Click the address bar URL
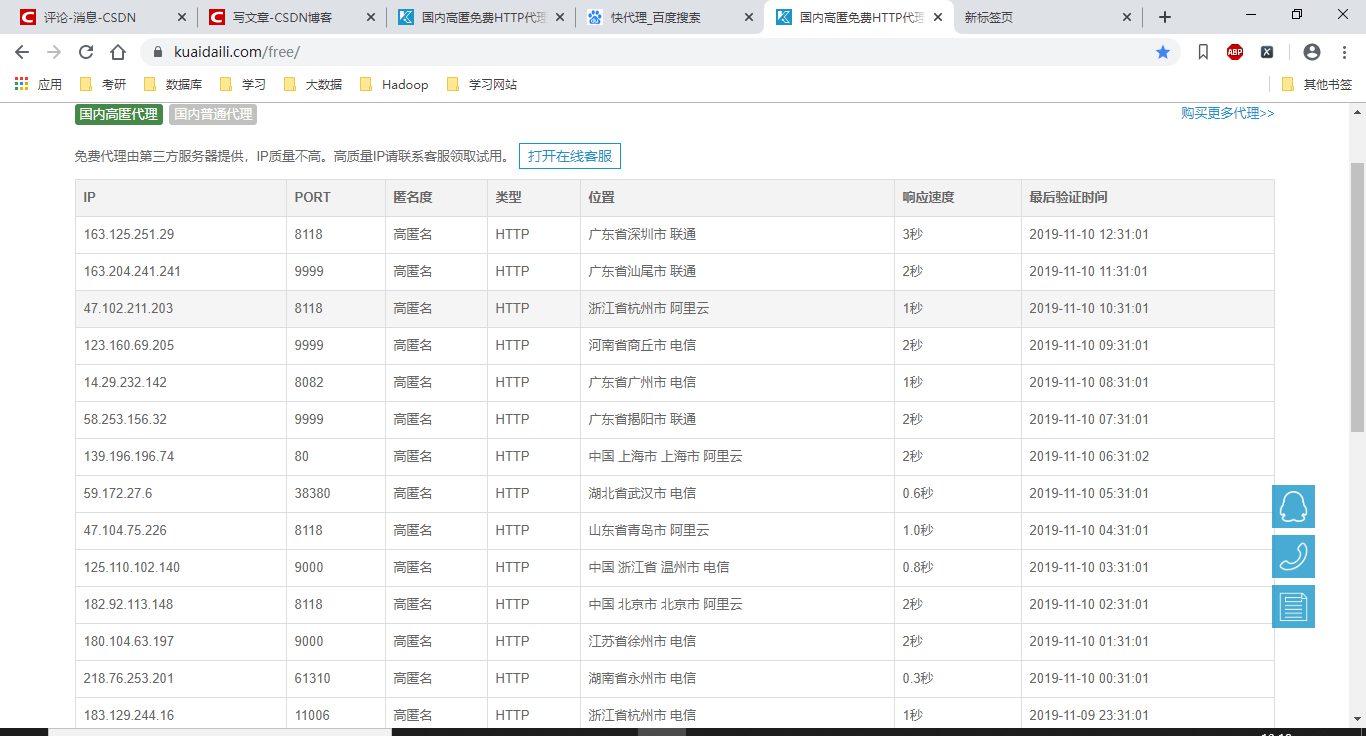The height and width of the screenshot is (736, 1366). pos(237,52)
